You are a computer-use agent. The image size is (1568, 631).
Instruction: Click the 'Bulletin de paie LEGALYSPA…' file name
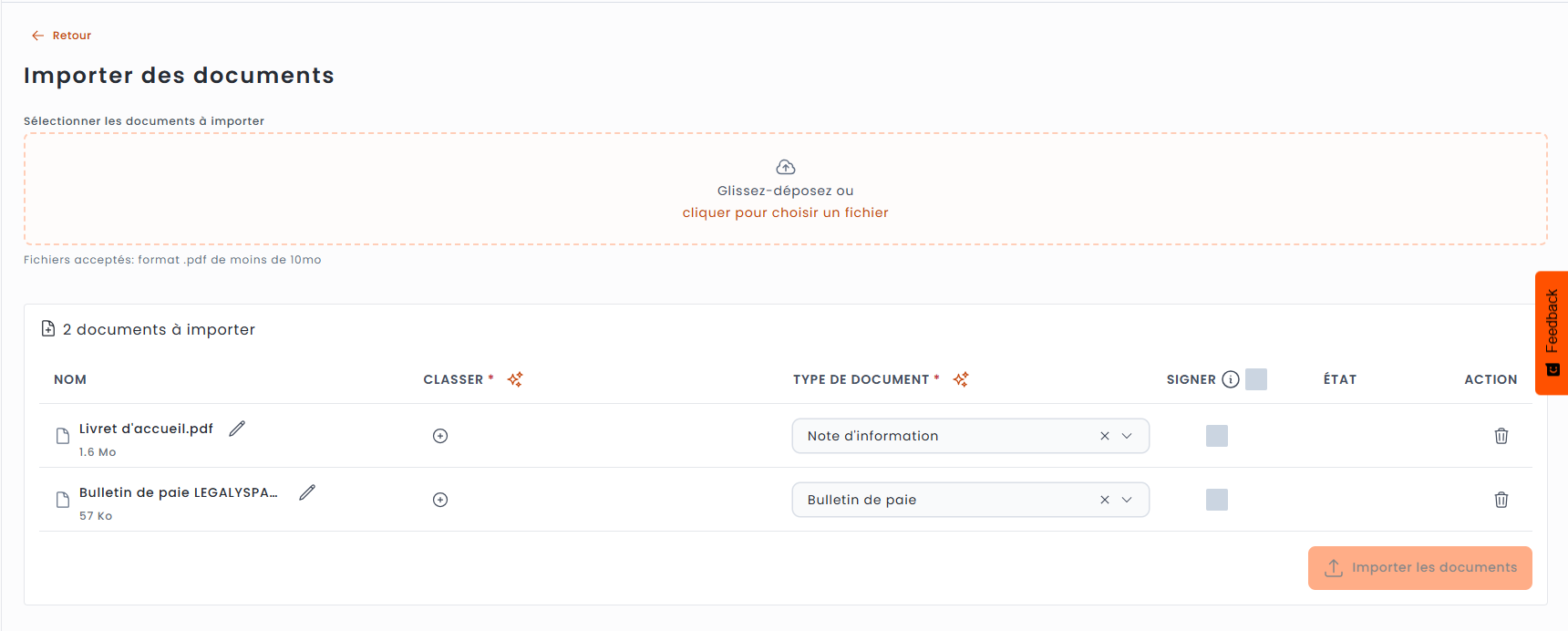coord(179,492)
